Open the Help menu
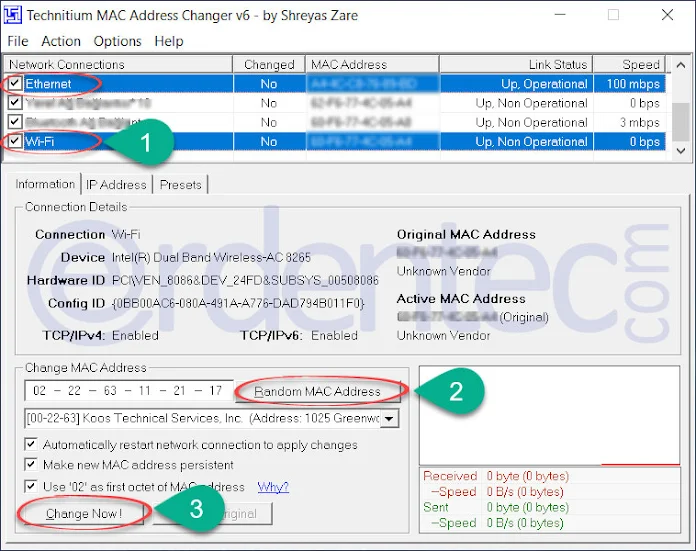This screenshot has width=696, height=551. [169, 41]
